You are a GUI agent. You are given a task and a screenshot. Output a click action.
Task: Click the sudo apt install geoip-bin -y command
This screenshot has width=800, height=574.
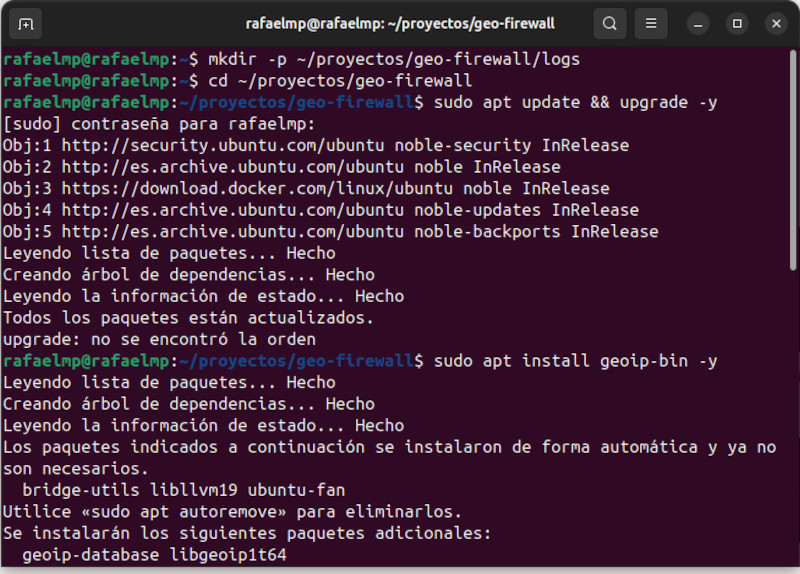576,361
